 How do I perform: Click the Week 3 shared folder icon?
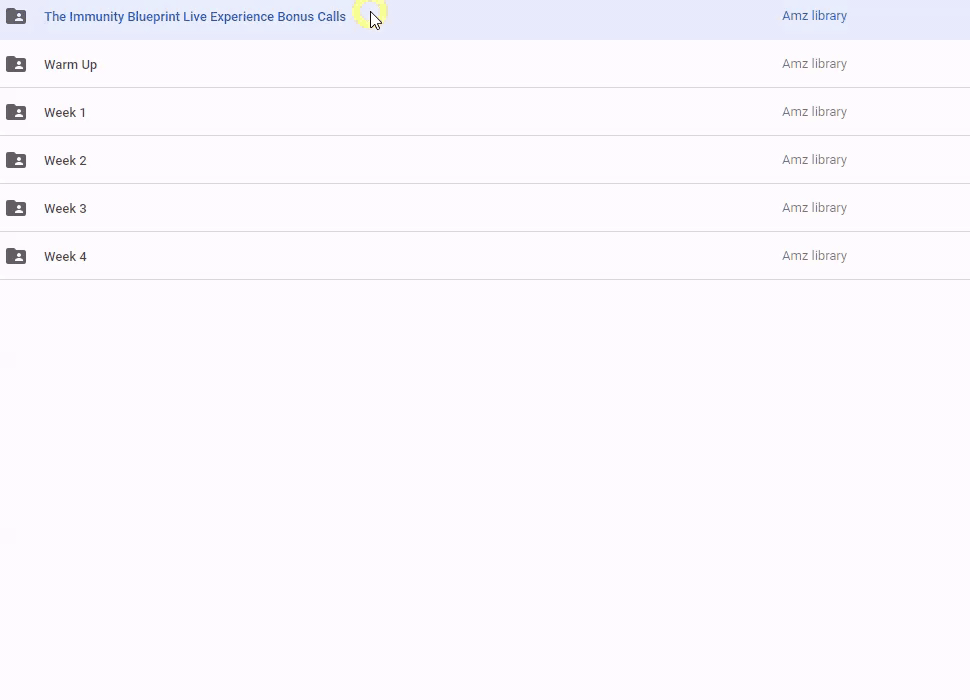pos(16,208)
